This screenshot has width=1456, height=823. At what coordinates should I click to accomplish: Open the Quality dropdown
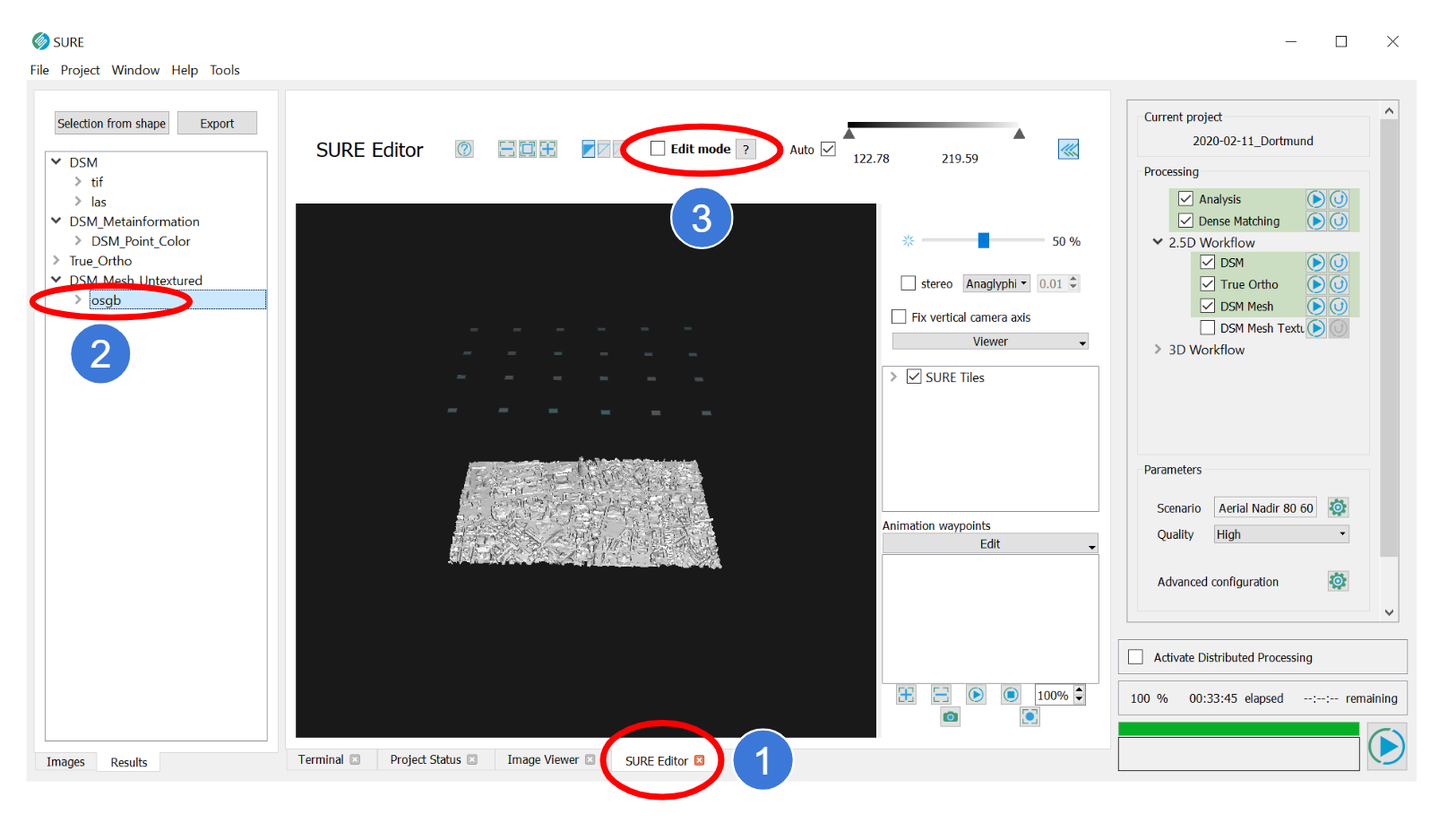[x=1281, y=534]
